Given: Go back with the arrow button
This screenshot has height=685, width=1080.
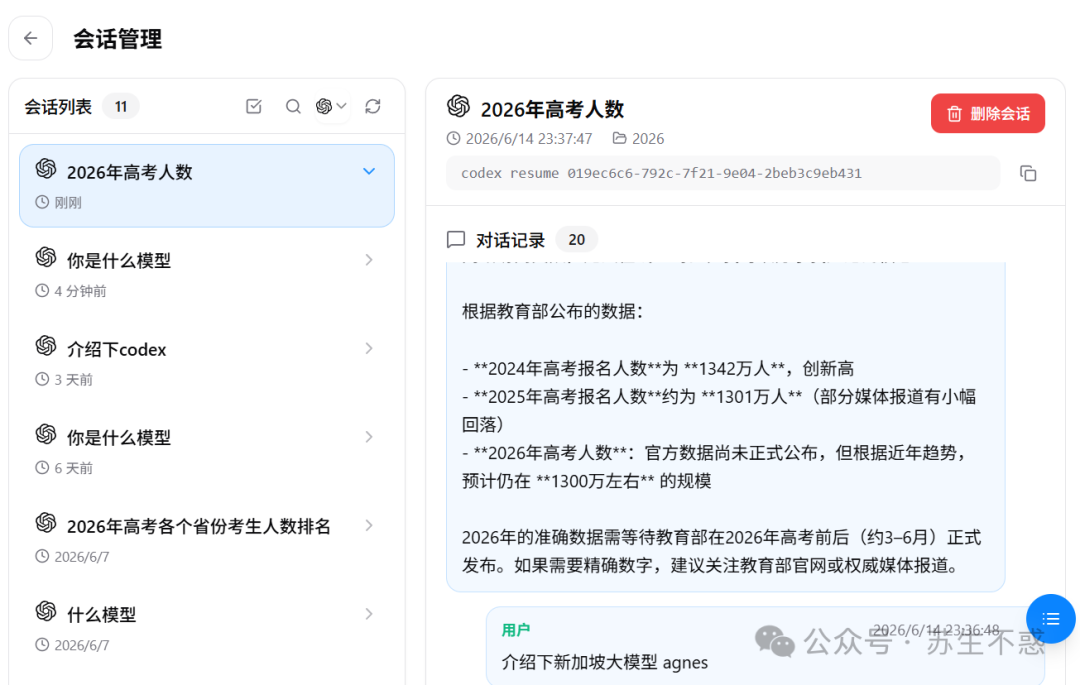Looking at the screenshot, I should pos(30,39).
